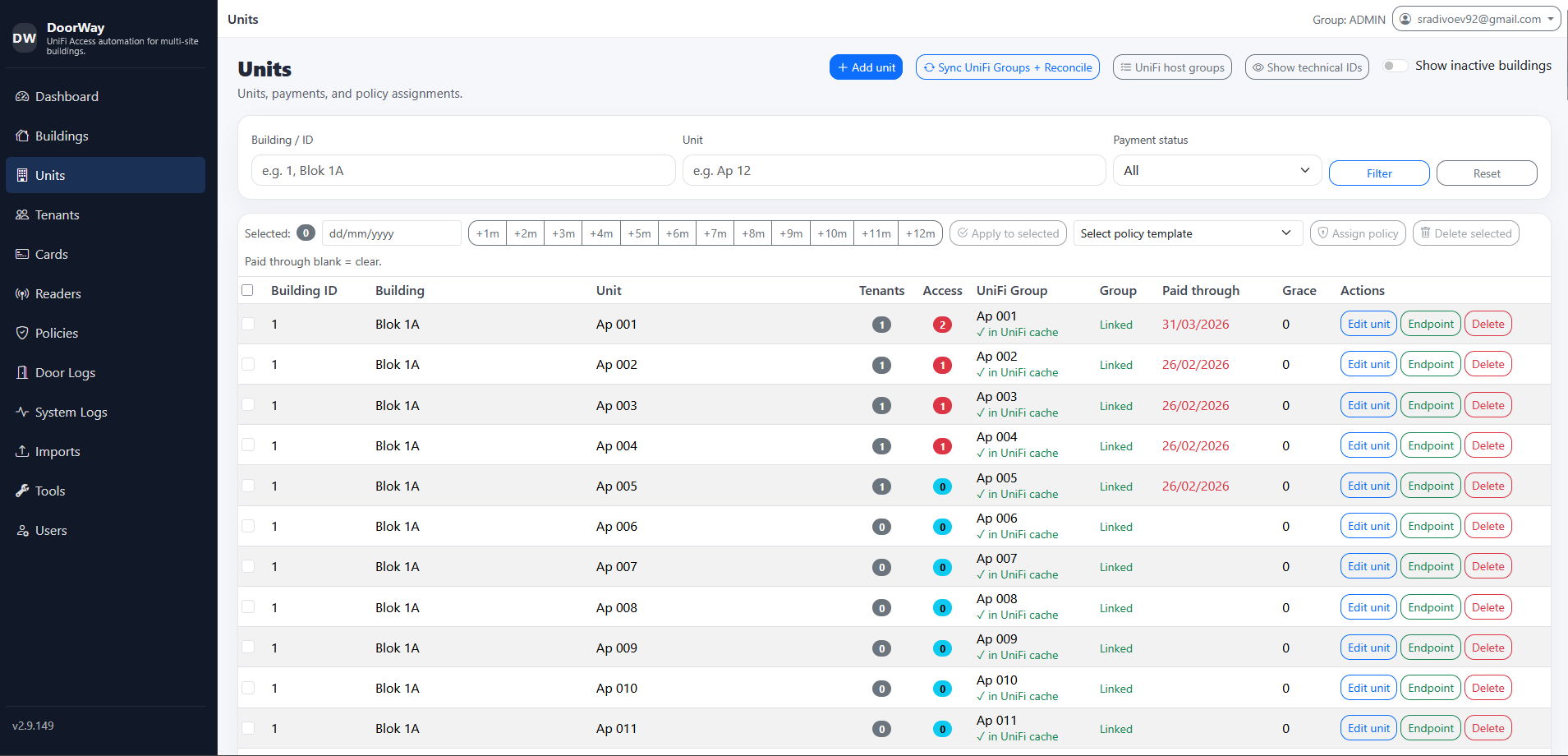1568x756 pixels.
Task: Go to Tenants in the sidebar
Action: pyautogui.click(x=57, y=215)
